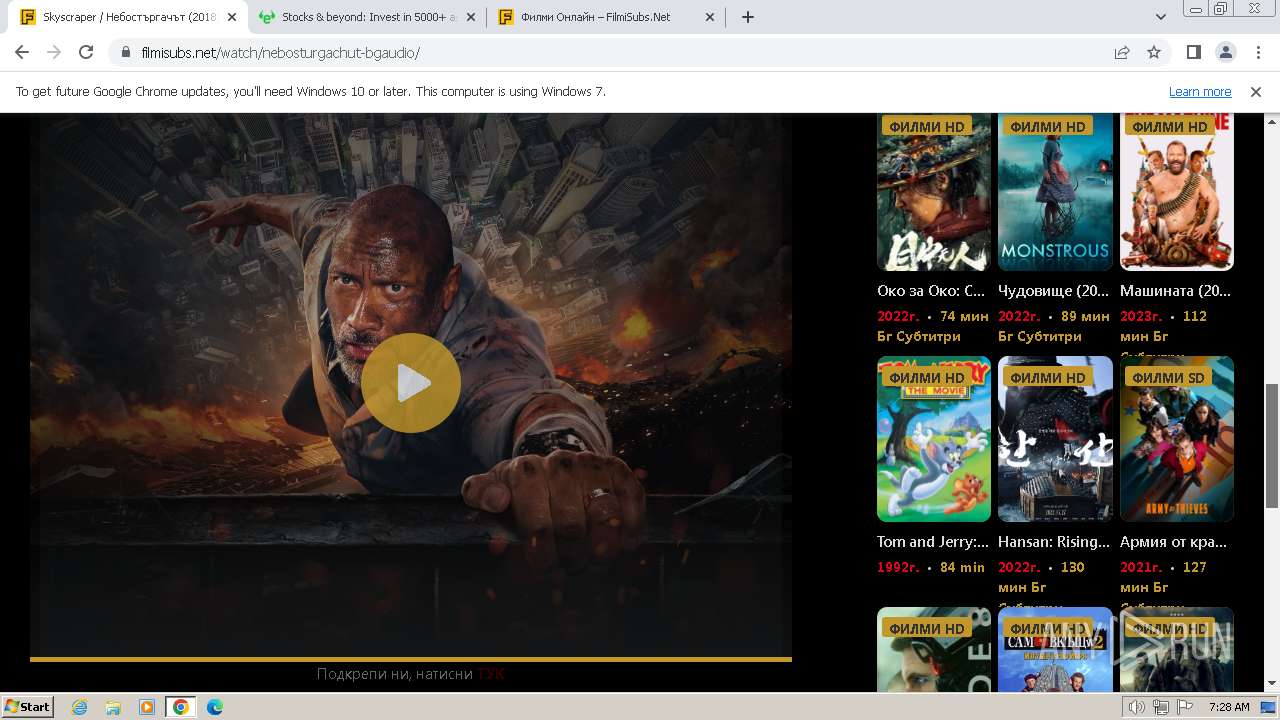Open Windows Explorer from taskbar

point(113,707)
